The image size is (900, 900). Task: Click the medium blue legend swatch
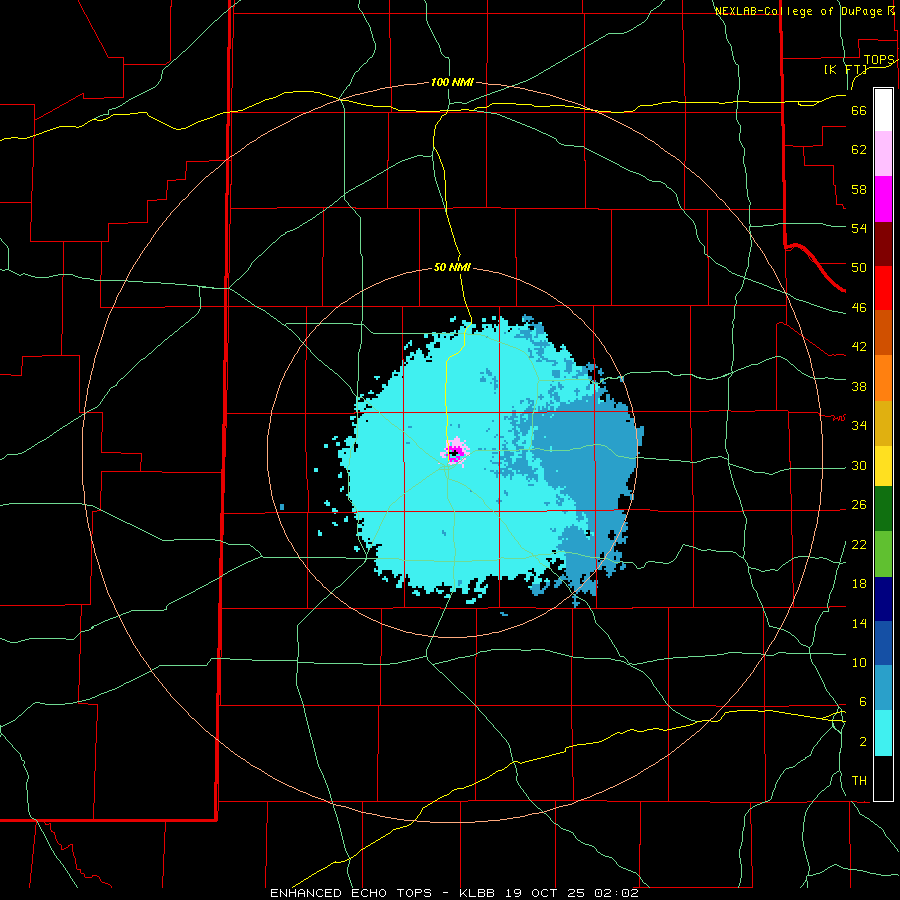click(x=883, y=643)
